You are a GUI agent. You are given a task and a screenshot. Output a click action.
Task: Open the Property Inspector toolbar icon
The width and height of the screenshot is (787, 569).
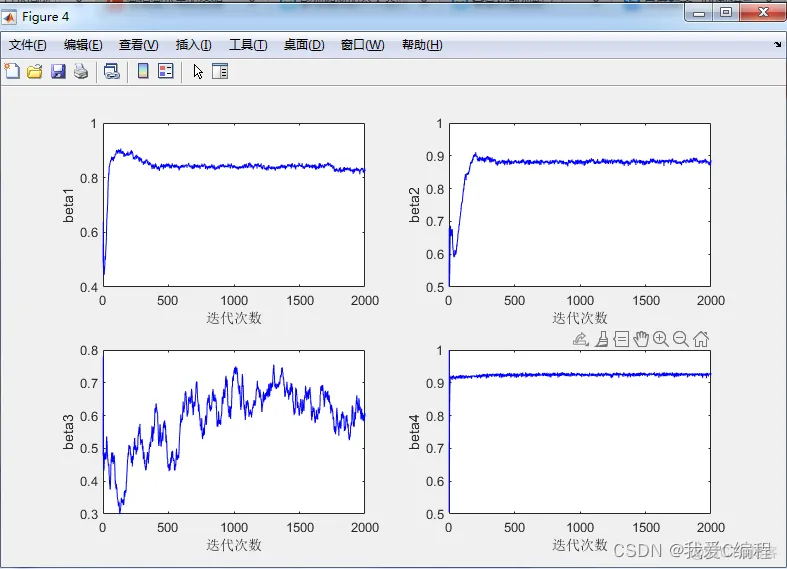pos(220,71)
